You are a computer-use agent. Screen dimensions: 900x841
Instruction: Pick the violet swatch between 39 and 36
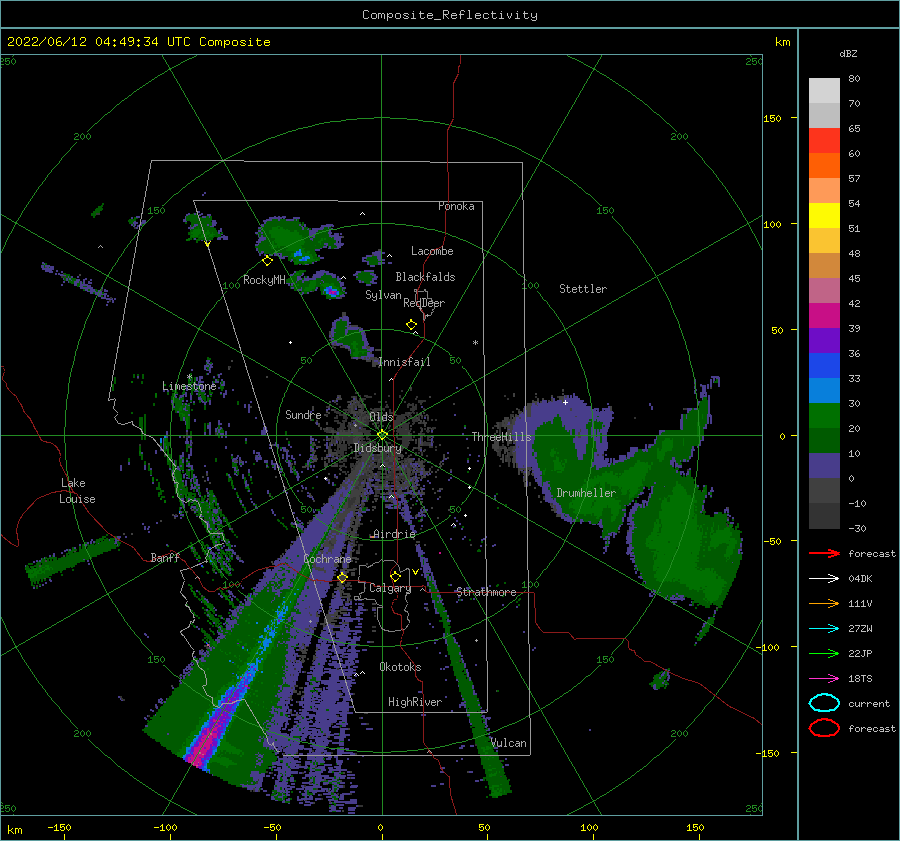[824, 340]
